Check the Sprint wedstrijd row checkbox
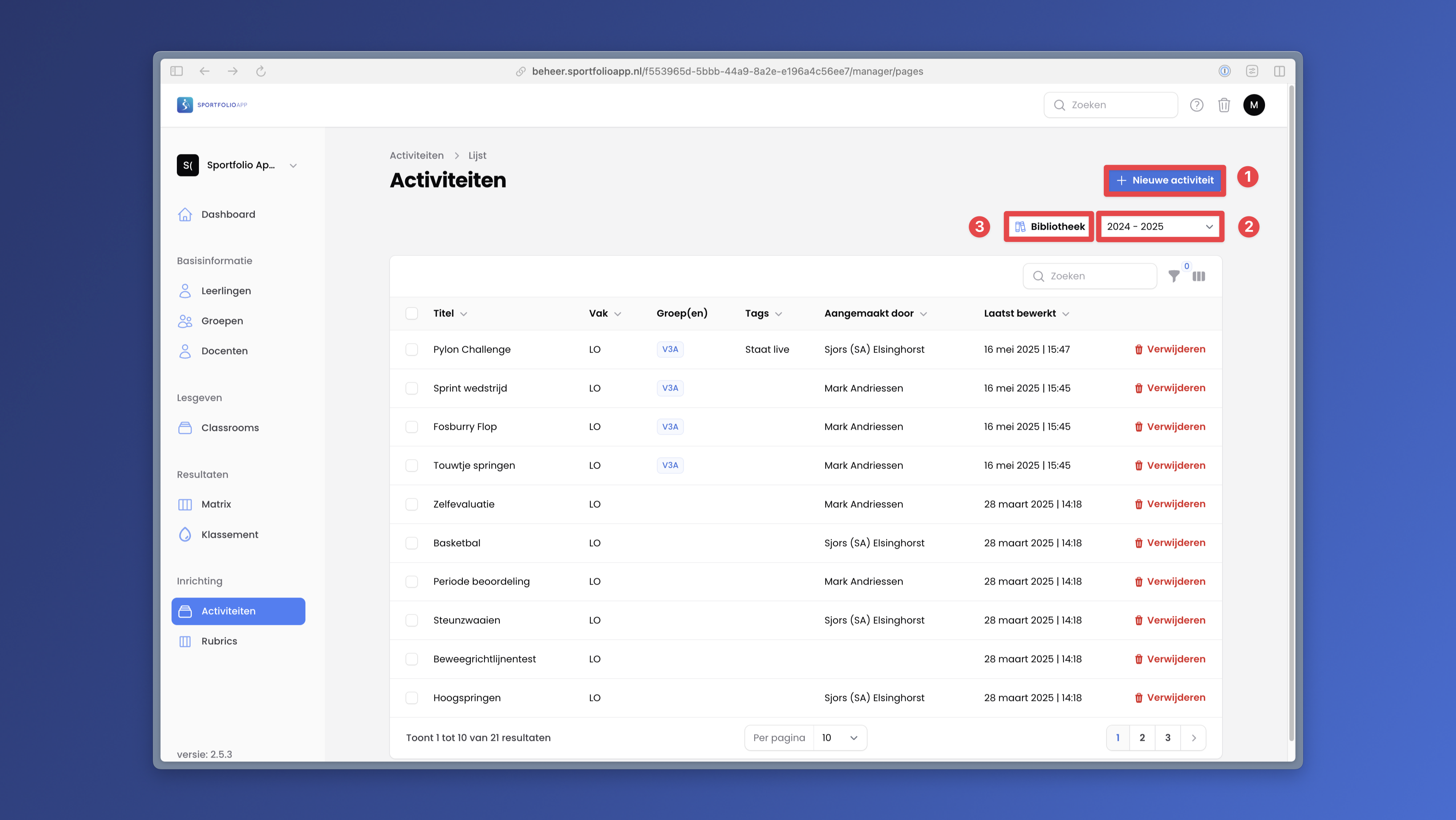The image size is (1456, 820). 412,388
